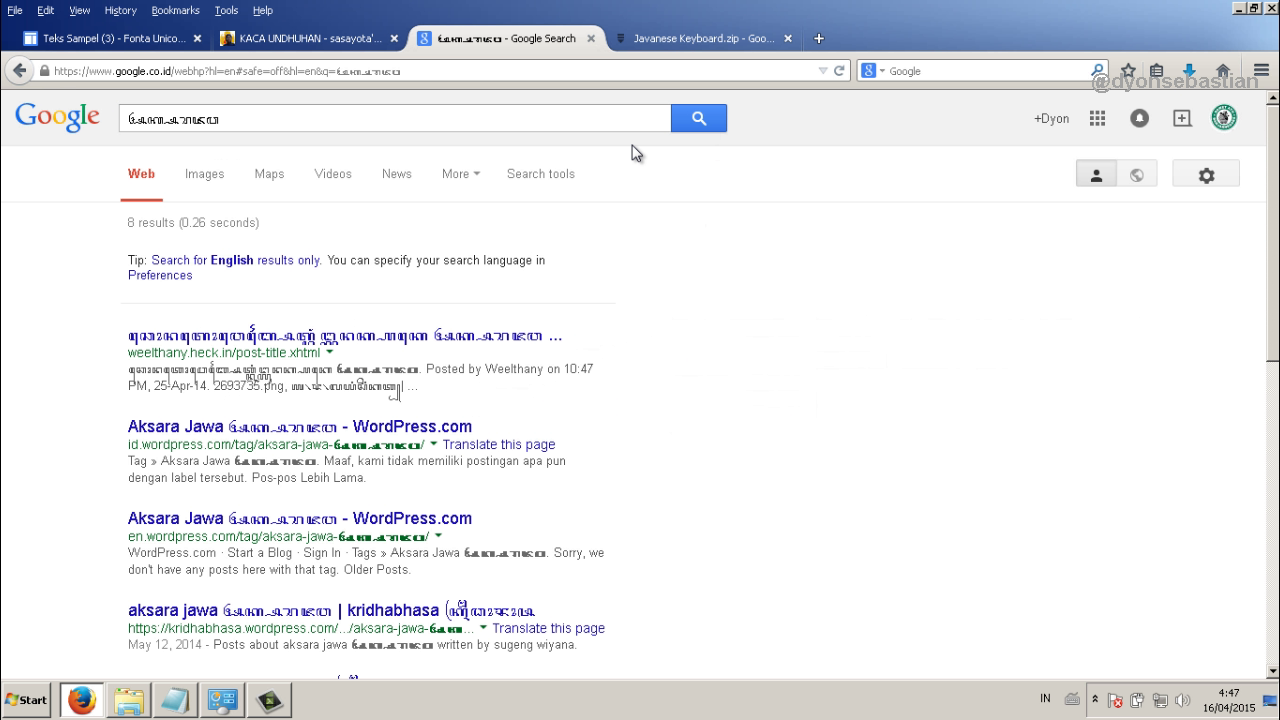Open Search tools options
Screen dimensions: 1280x720
pos(540,174)
